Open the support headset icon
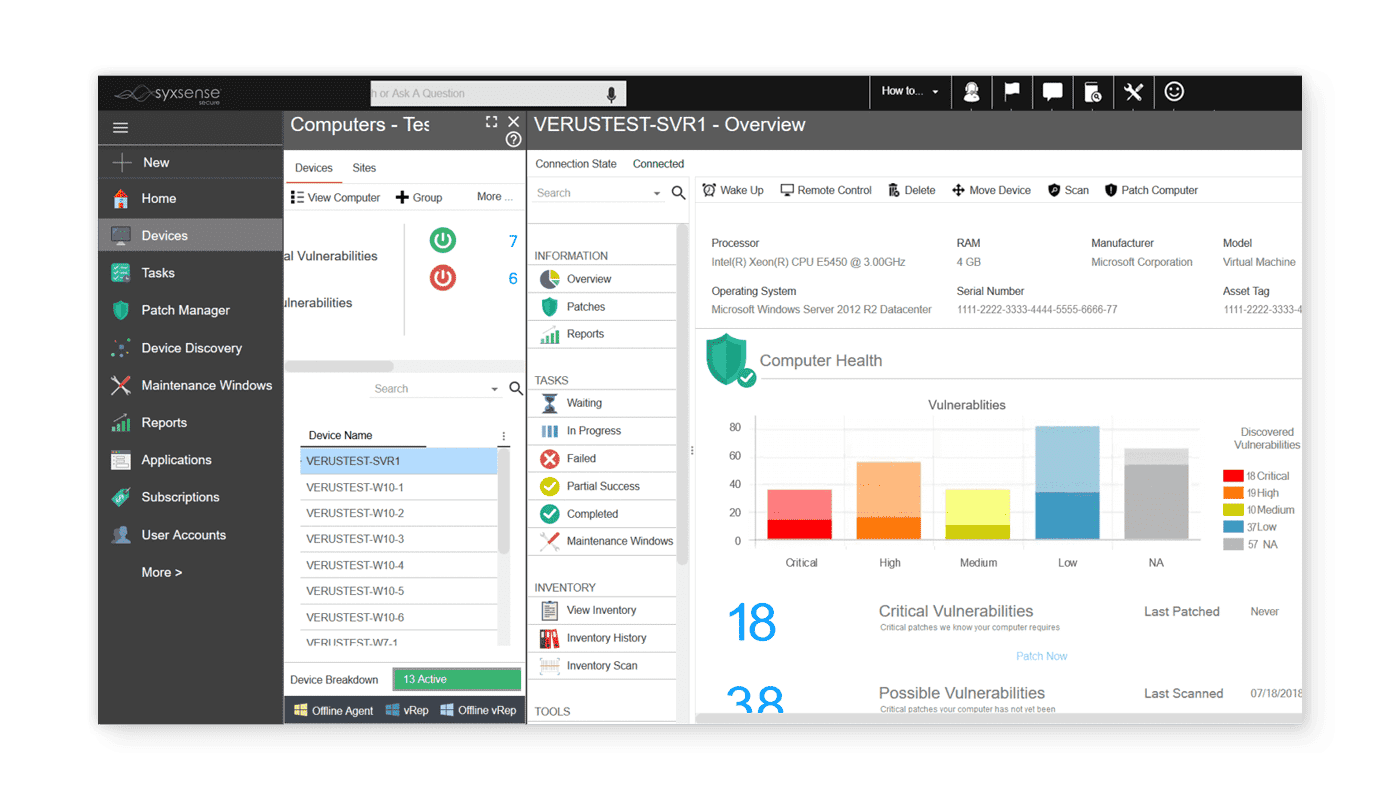Screen dimensions: 1400x800 [x=971, y=91]
